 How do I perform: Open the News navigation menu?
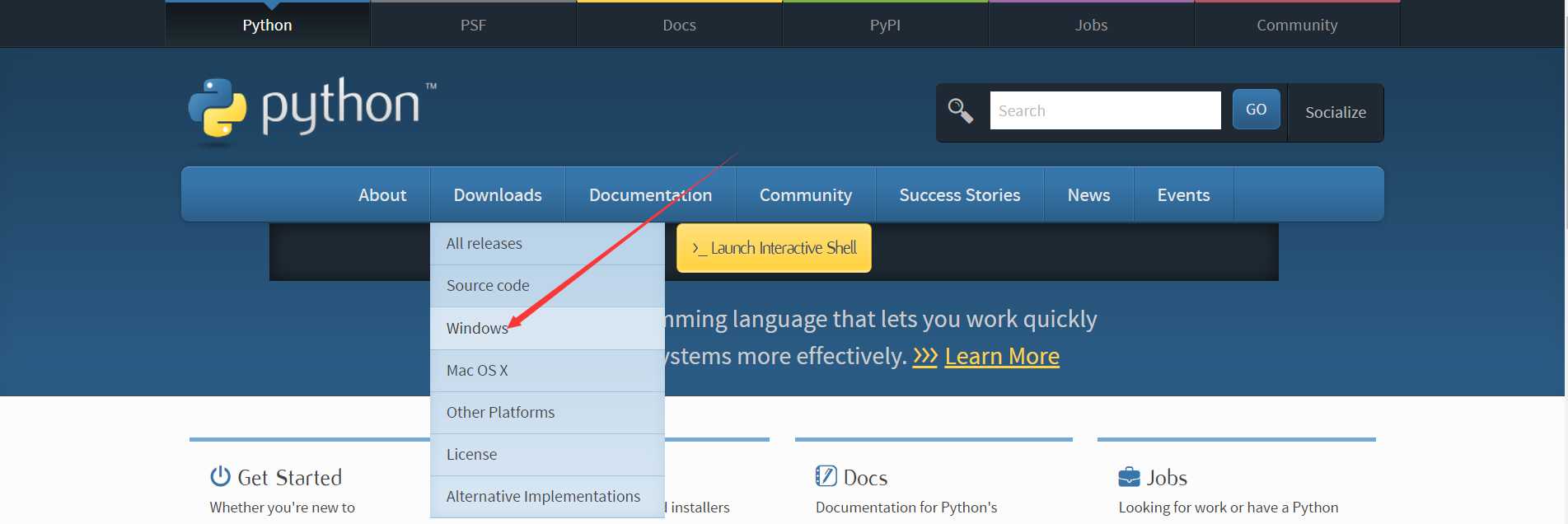coord(1089,194)
